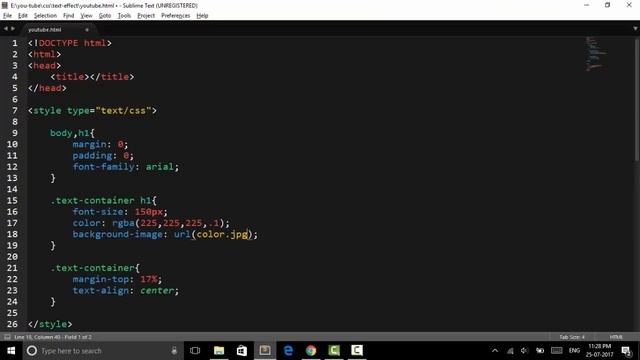
Task: Close the youtube.html tab via its dot
Action: [x=87, y=30]
